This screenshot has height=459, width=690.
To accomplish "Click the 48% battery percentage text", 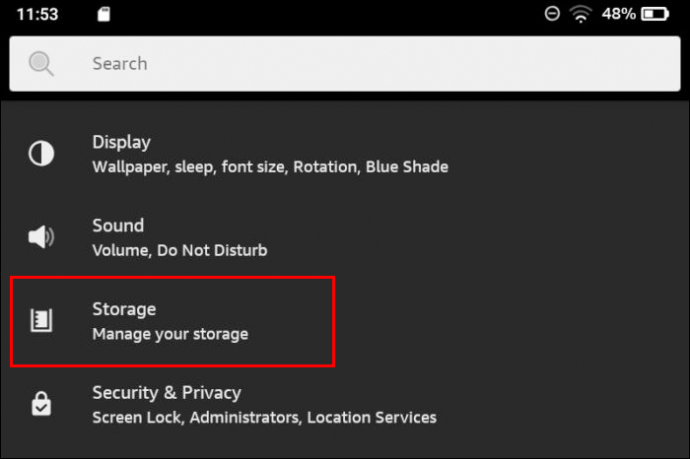I will coord(617,14).
